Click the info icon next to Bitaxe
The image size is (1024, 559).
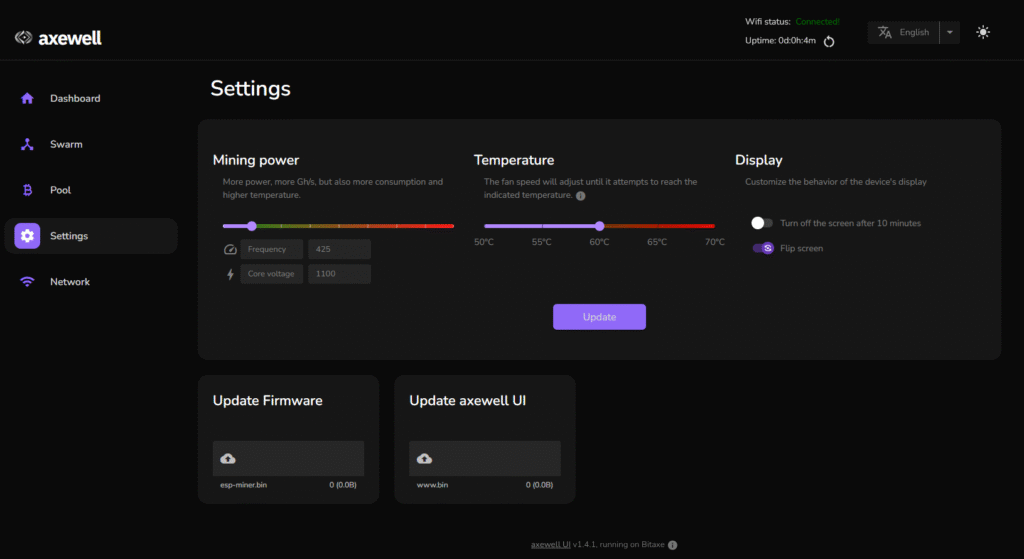672,545
